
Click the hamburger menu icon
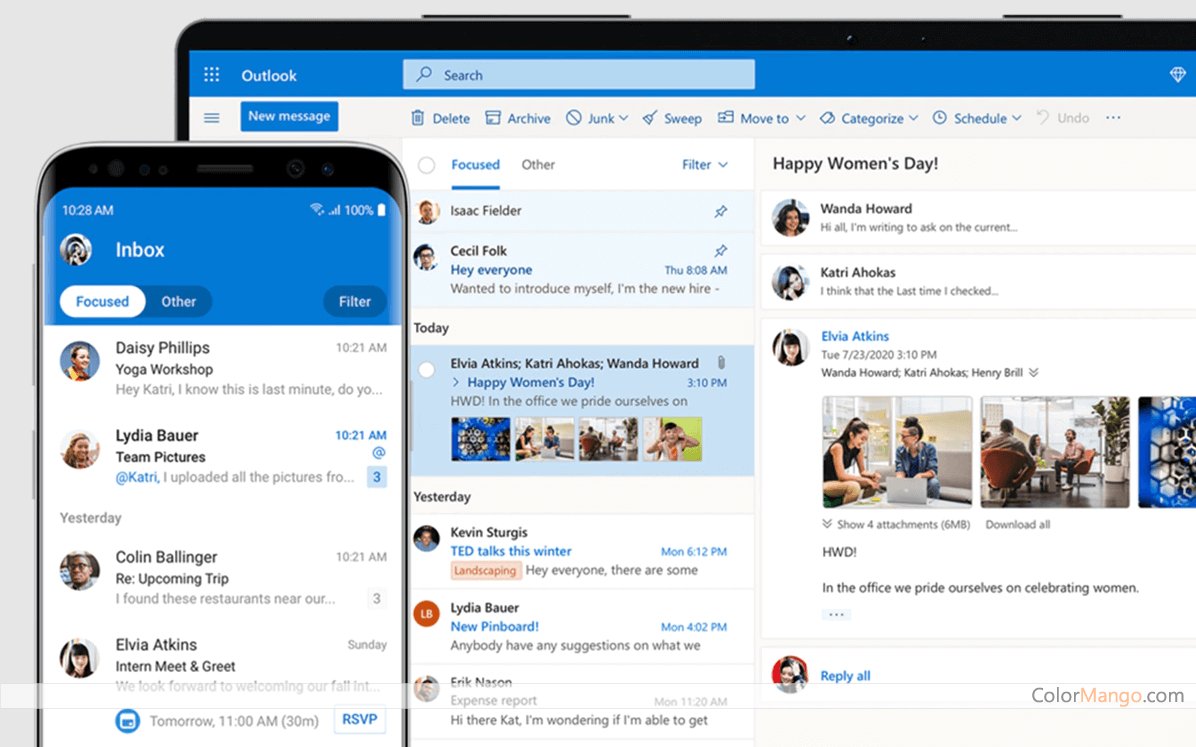(x=211, y=118)
